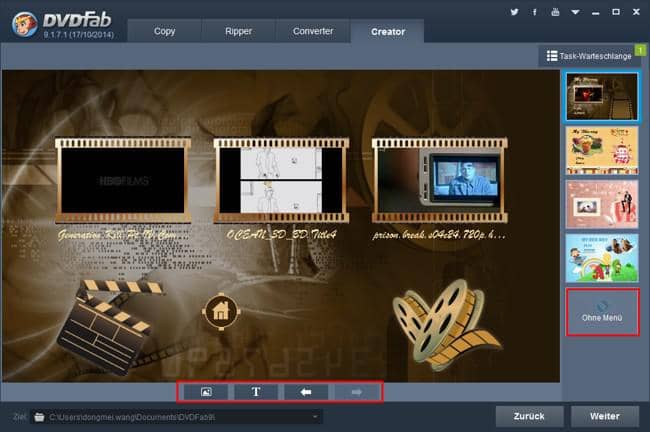Go to next menu page arrow

pyautogui.click(x=356, y=392)
